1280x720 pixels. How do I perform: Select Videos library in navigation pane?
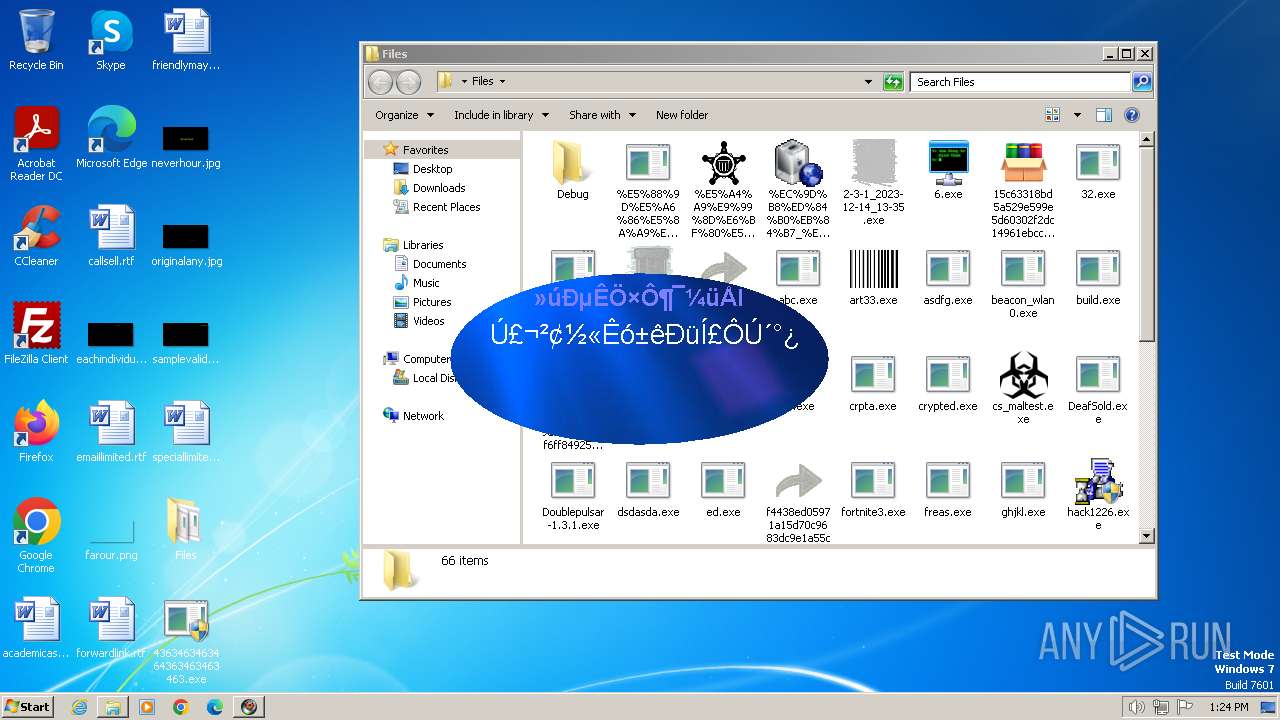point(428,321)
